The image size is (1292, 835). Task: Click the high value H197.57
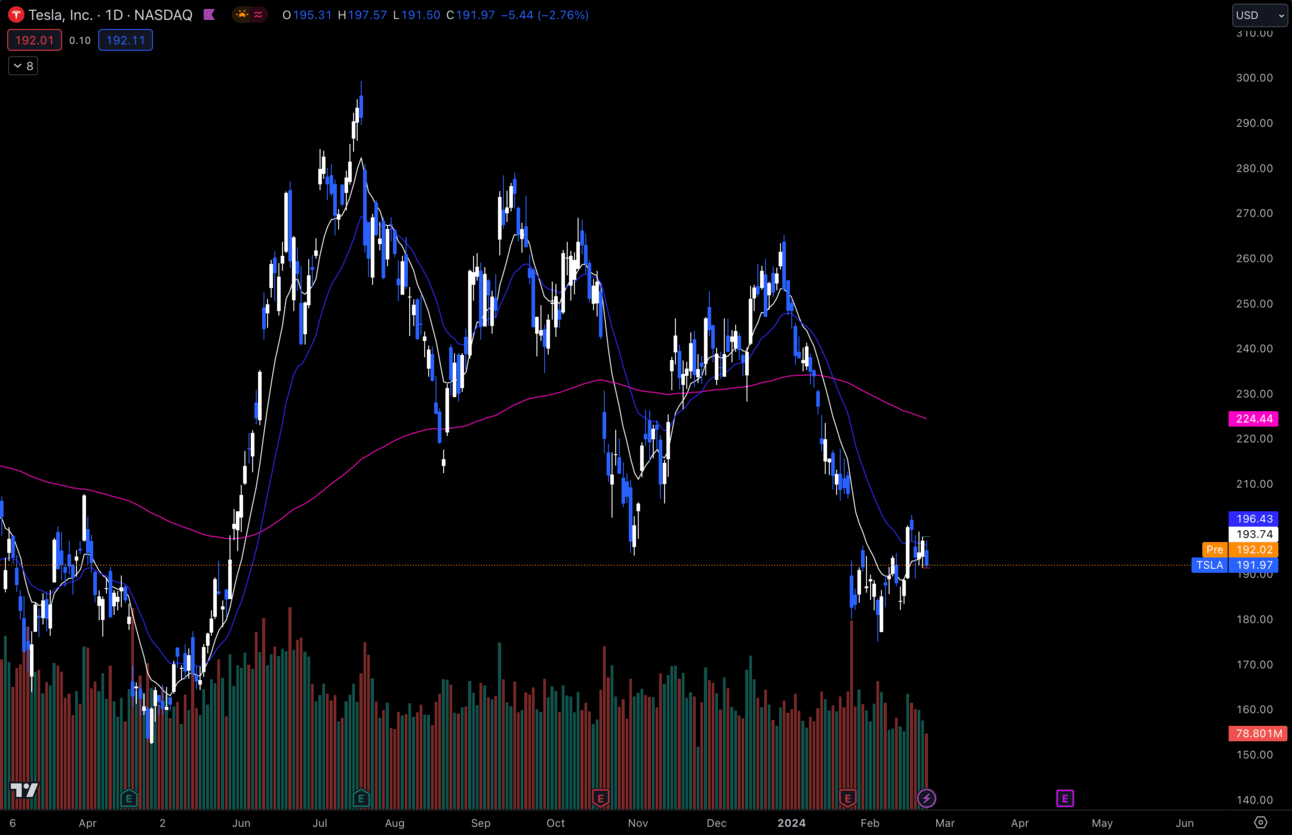(x=362, y=15)
